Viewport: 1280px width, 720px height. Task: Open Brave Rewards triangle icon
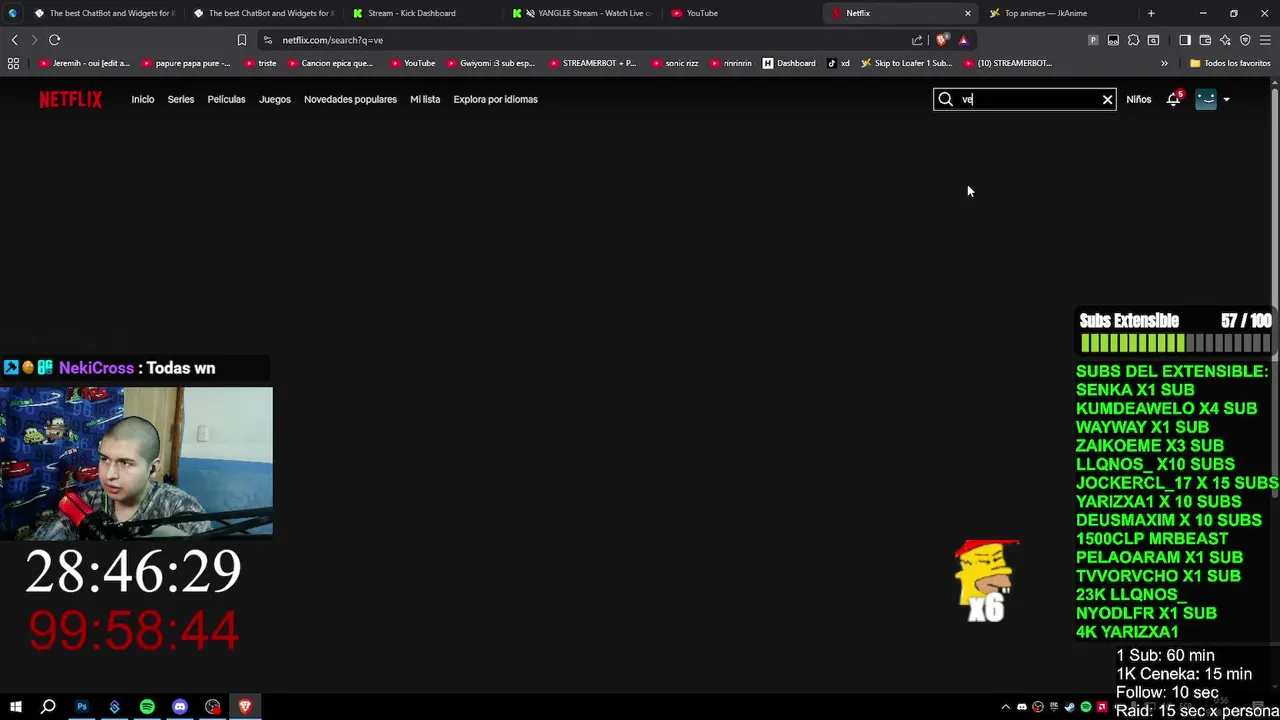[963, 40]
